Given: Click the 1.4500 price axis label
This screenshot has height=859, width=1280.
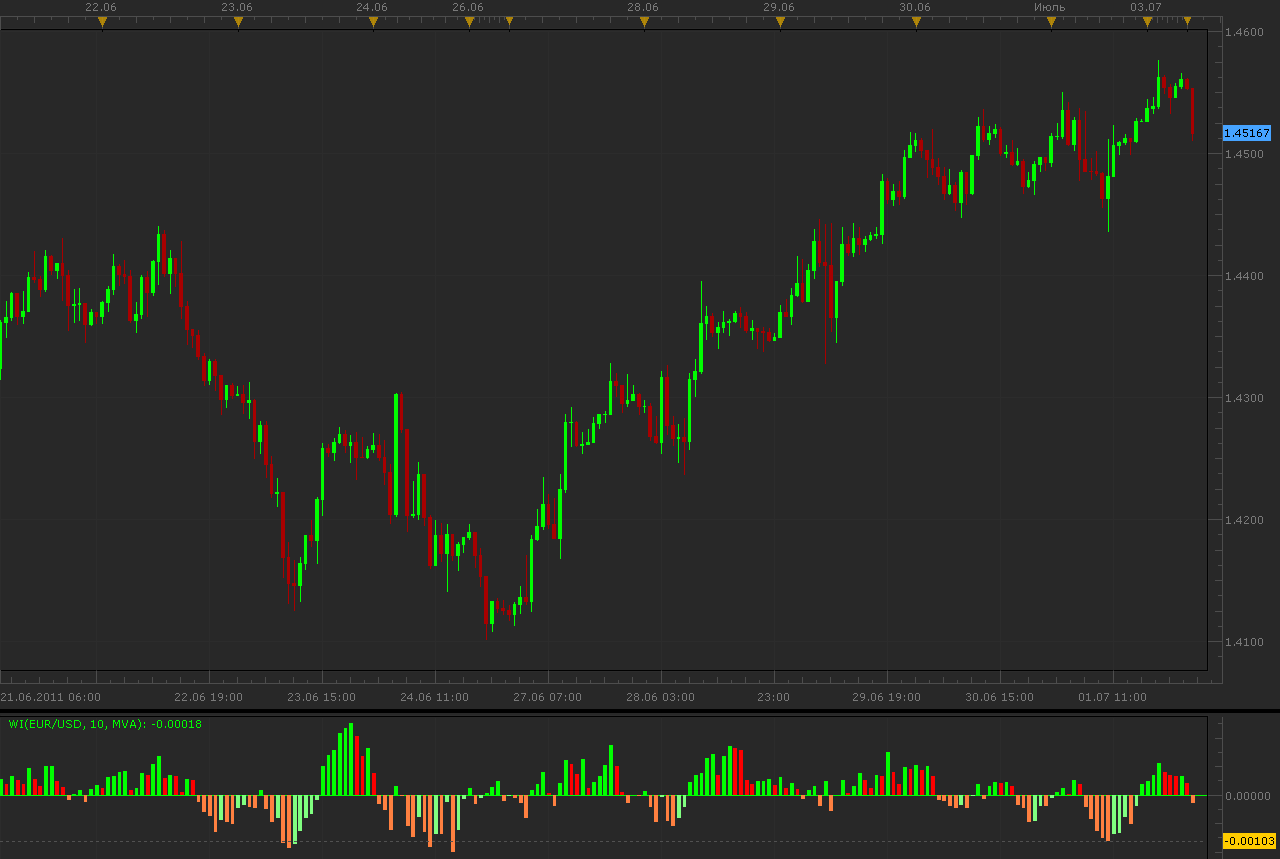Looking at the screenshot, I should pyautogui.click(x=1245, y=154).
